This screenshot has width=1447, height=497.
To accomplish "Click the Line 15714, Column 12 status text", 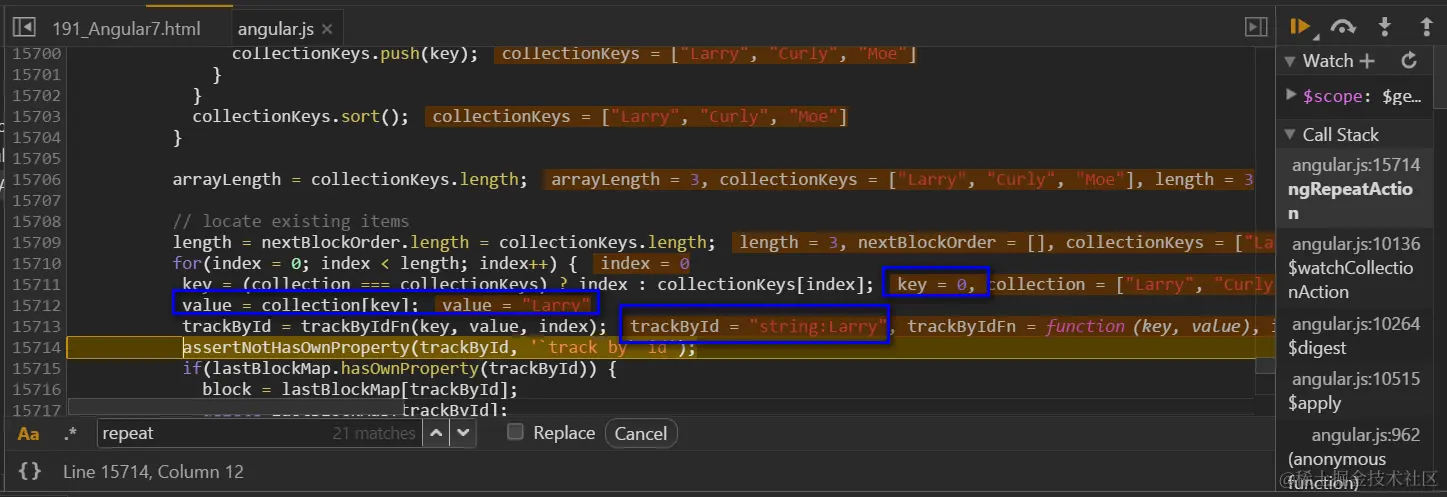I will [153, 471].
